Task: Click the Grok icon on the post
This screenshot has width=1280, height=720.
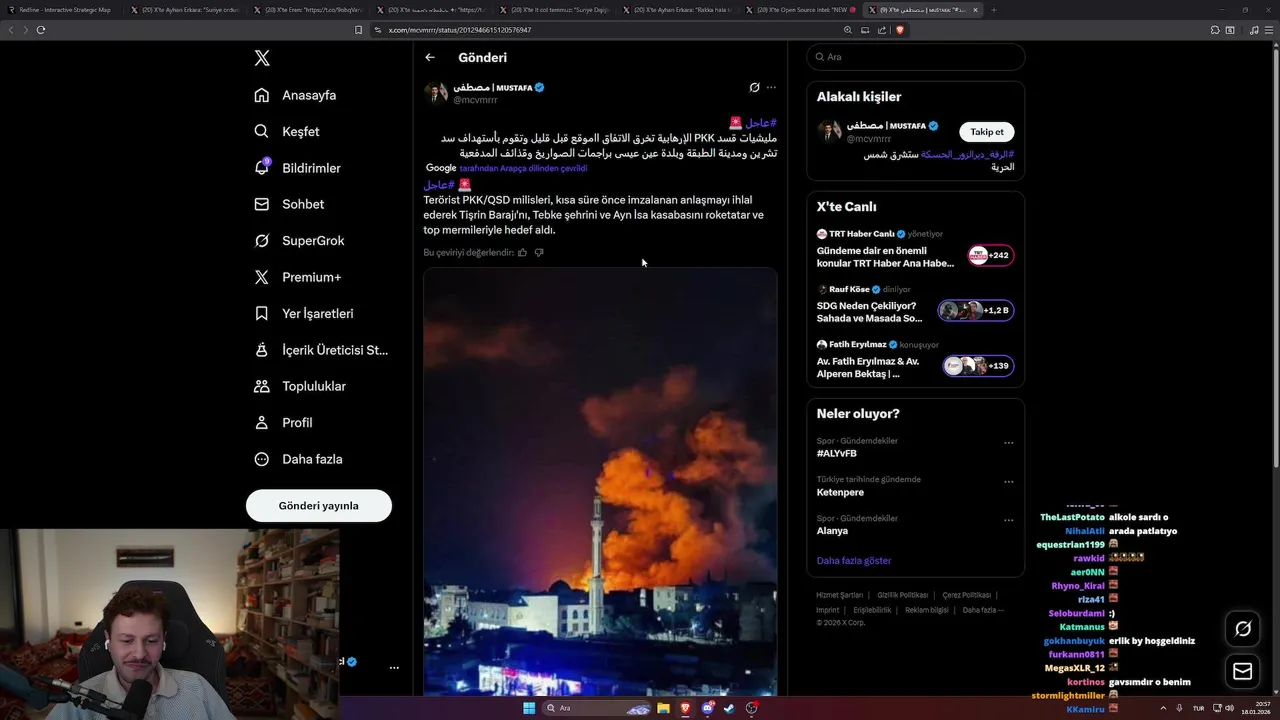Action: 755,87
